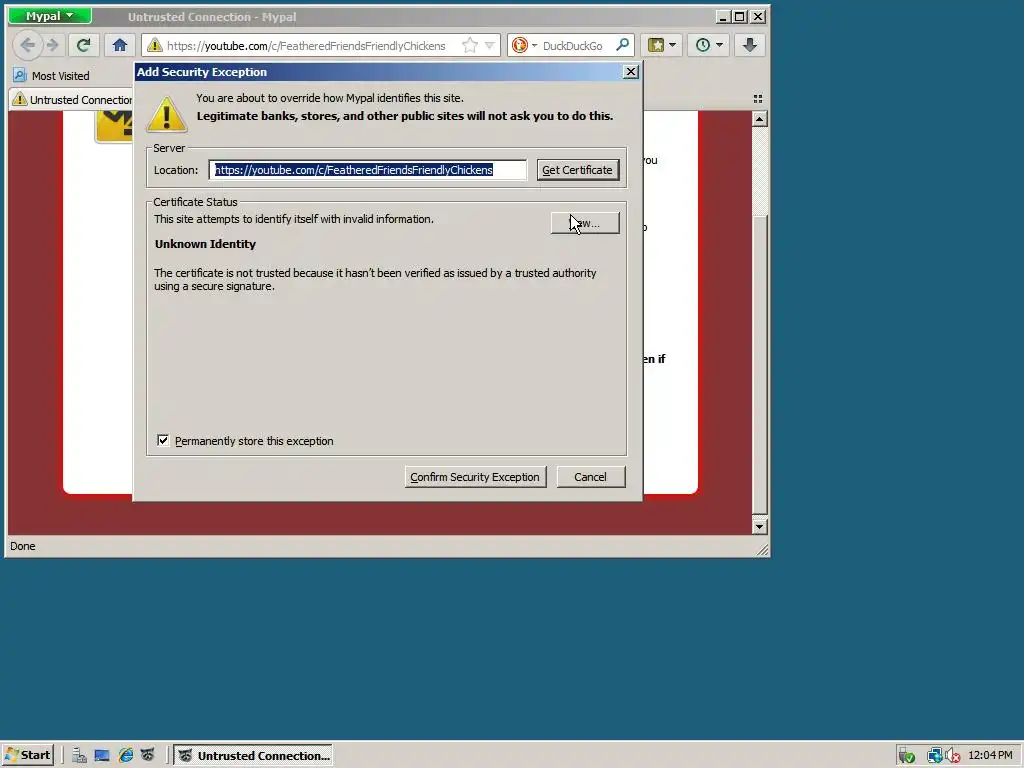The height and width of the screenshot is (768, 1024).
Task: Click the Unknown Identity heading
Action: point(205,244)
